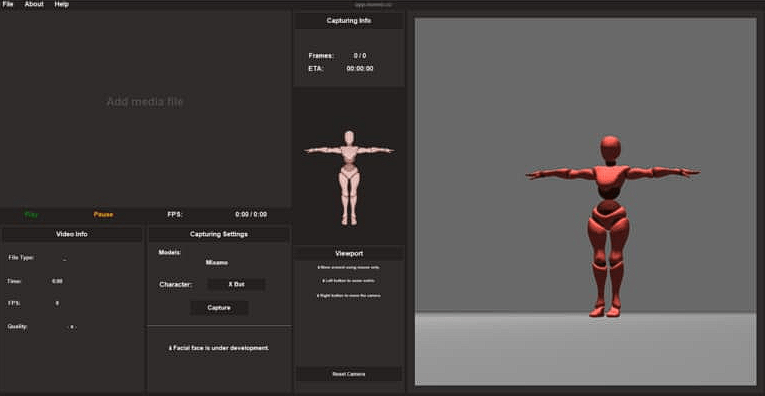The height and width of the screenshot is (396, 765).
Task: Click the Reset Camera button
Action: (348, 374)
